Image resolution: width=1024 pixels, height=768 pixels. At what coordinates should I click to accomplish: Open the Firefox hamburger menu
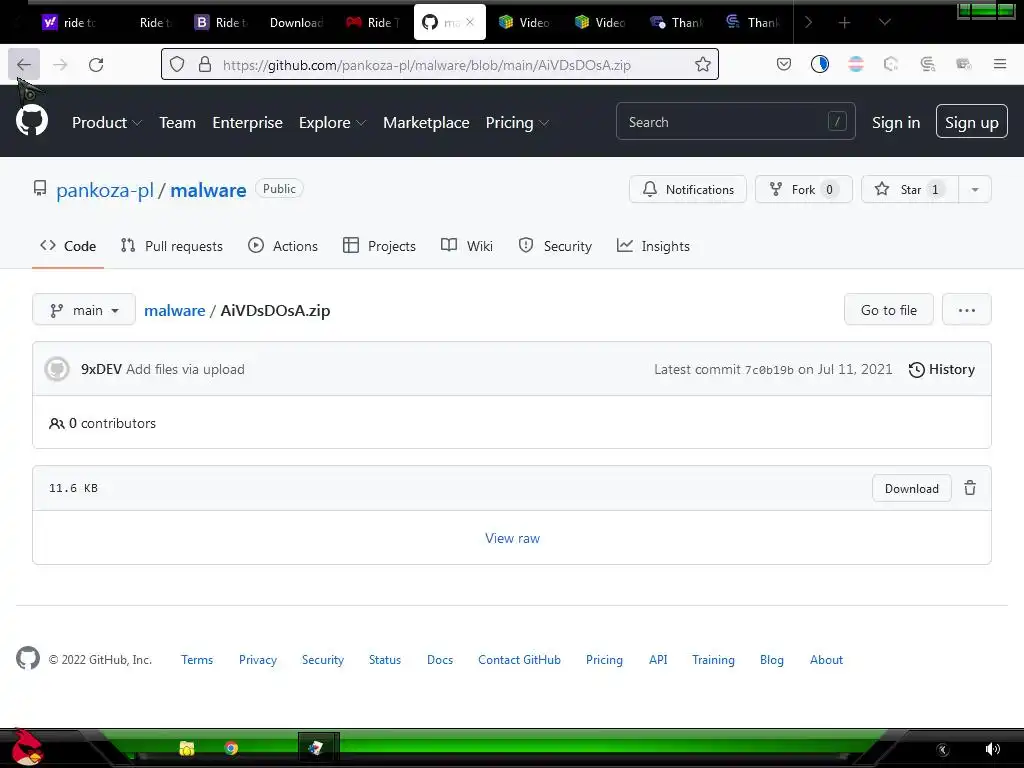coord(1000,64)
